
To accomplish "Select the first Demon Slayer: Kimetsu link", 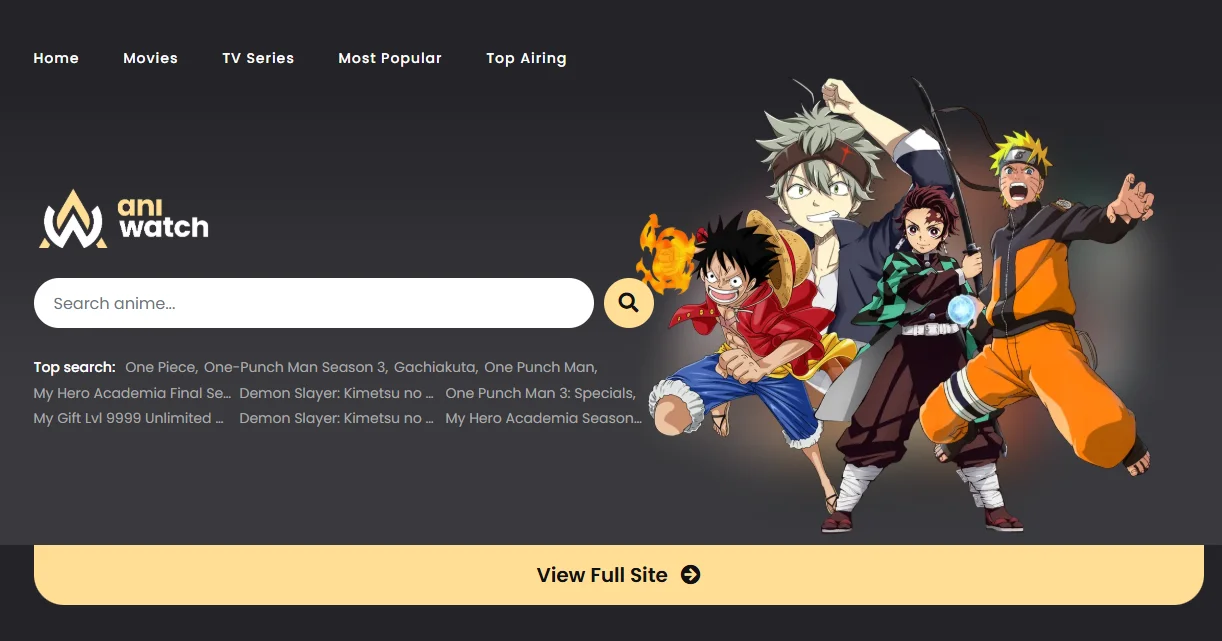I will point(336,393).
